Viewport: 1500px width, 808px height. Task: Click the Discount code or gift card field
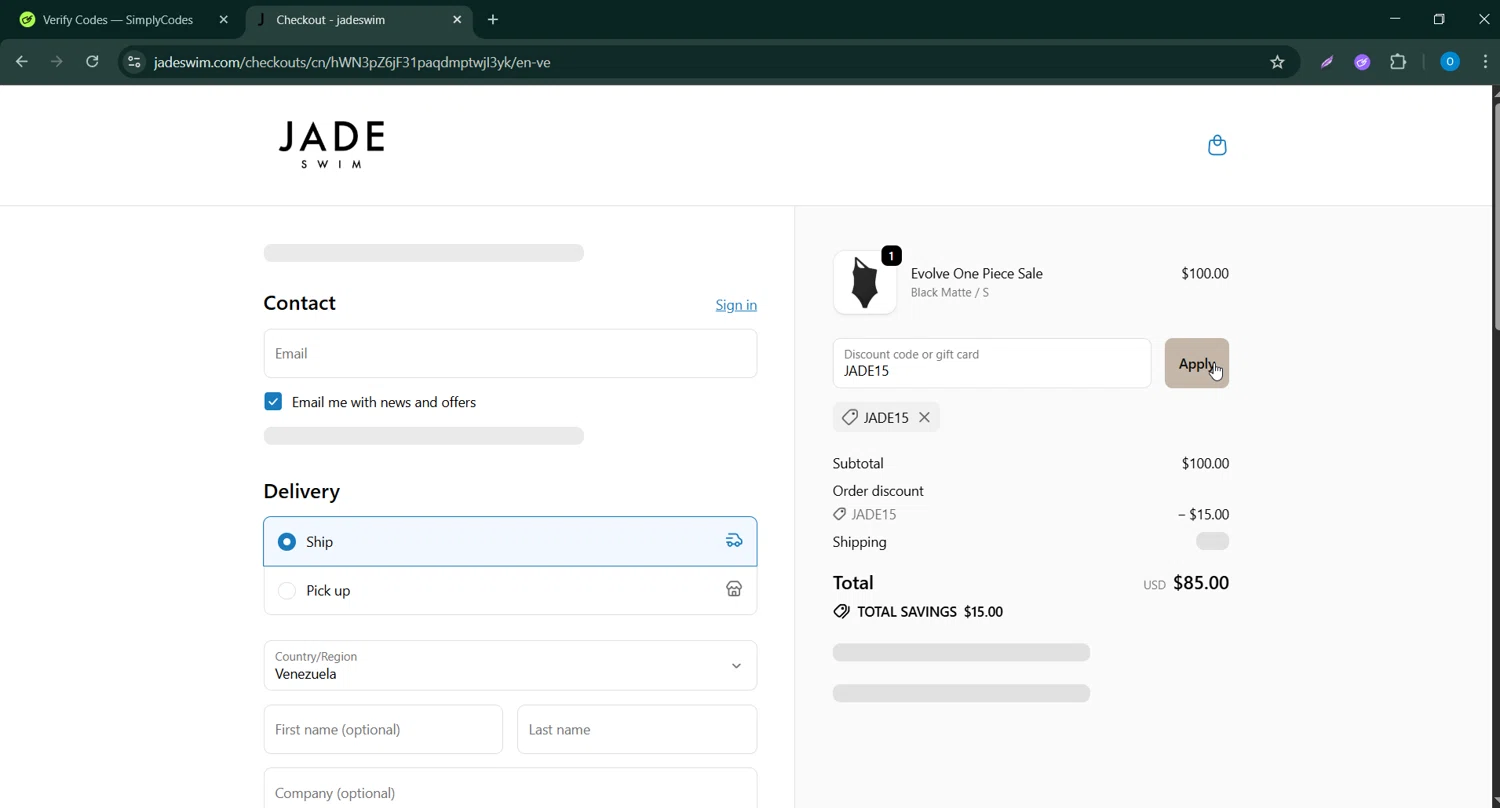(x=992, y=363)
